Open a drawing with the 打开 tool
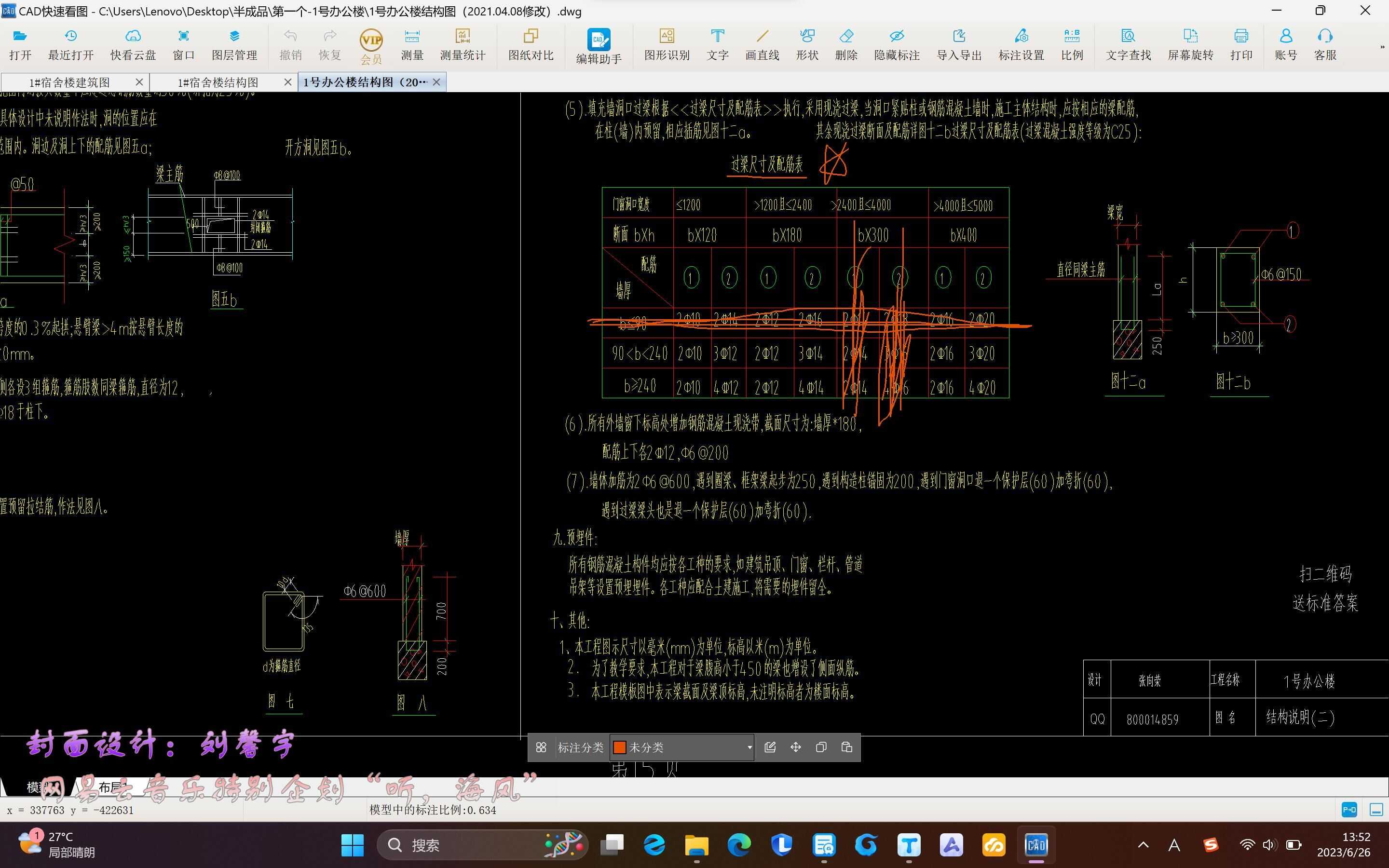The height and width of the screenshot is (868, 1389). [20, 45]
